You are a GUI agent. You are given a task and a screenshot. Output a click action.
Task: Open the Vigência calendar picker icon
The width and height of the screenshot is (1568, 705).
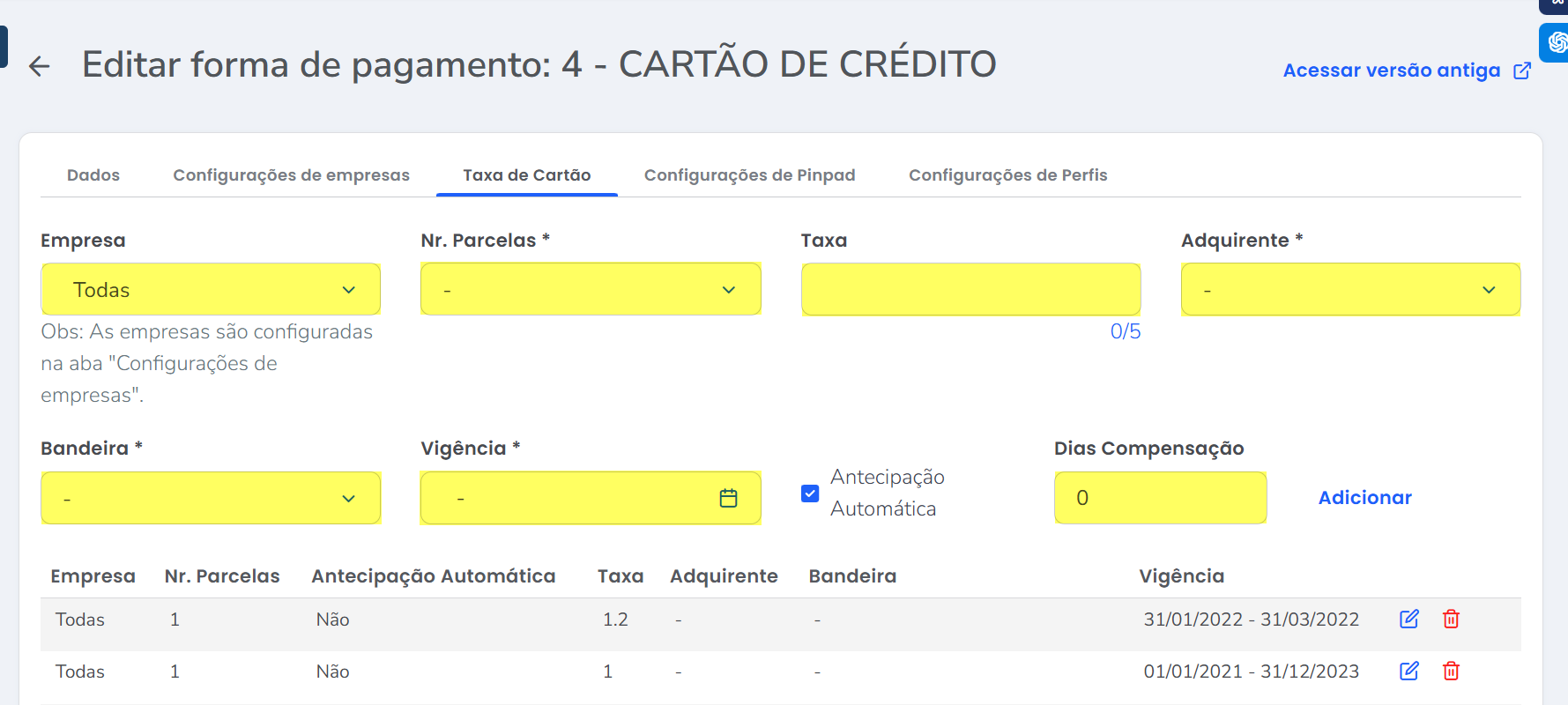click(x=728, y=499)
